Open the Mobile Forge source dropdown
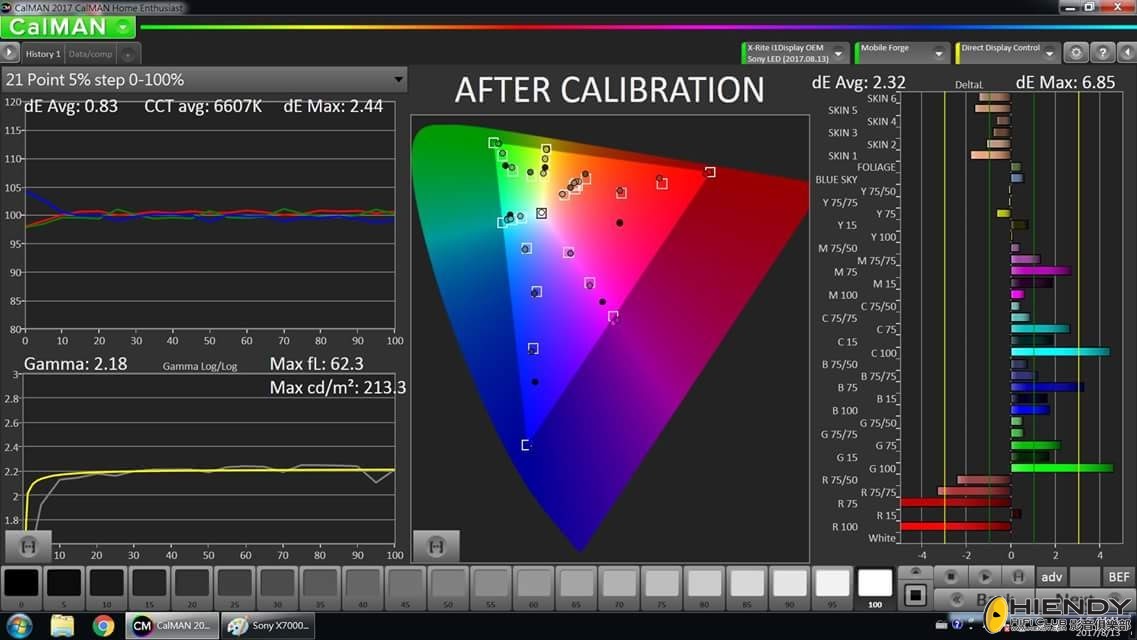 point(901,53)
